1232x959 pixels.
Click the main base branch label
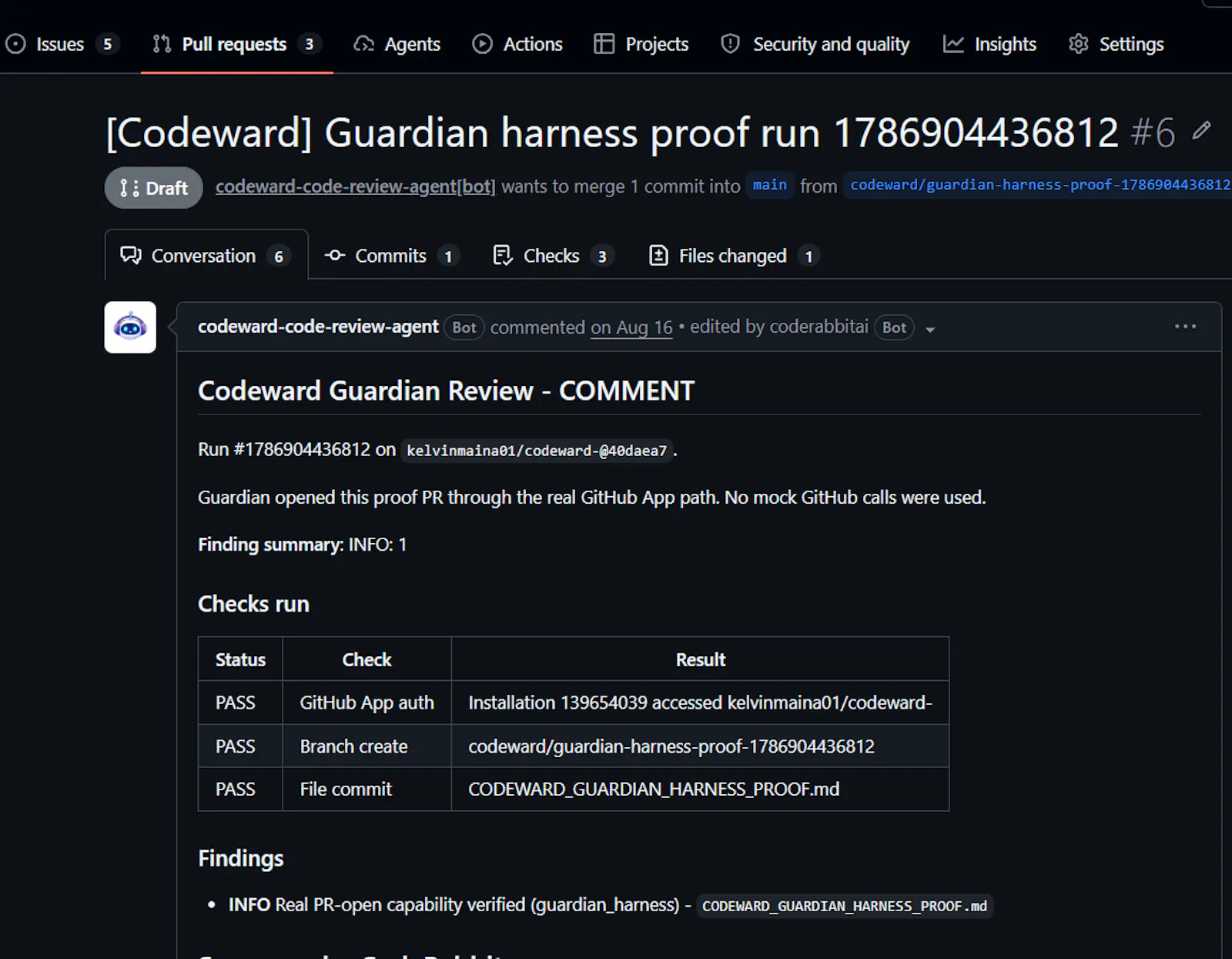[770, 186]
